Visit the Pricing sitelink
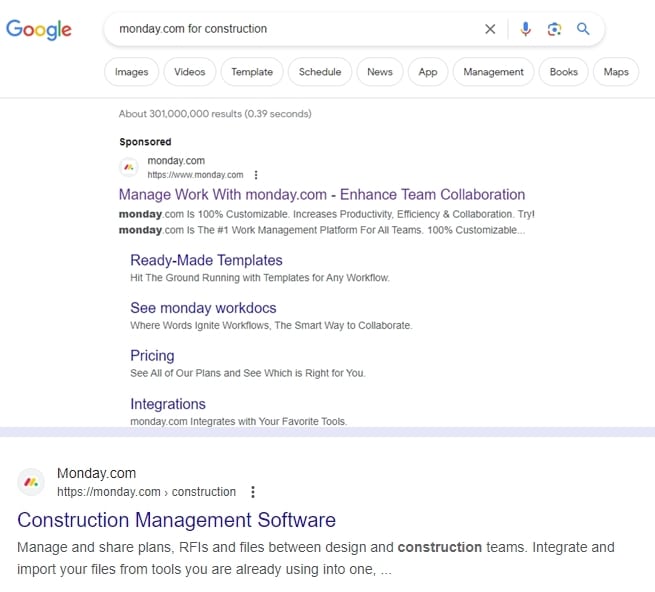655x592 pixels. click(152, 356)
